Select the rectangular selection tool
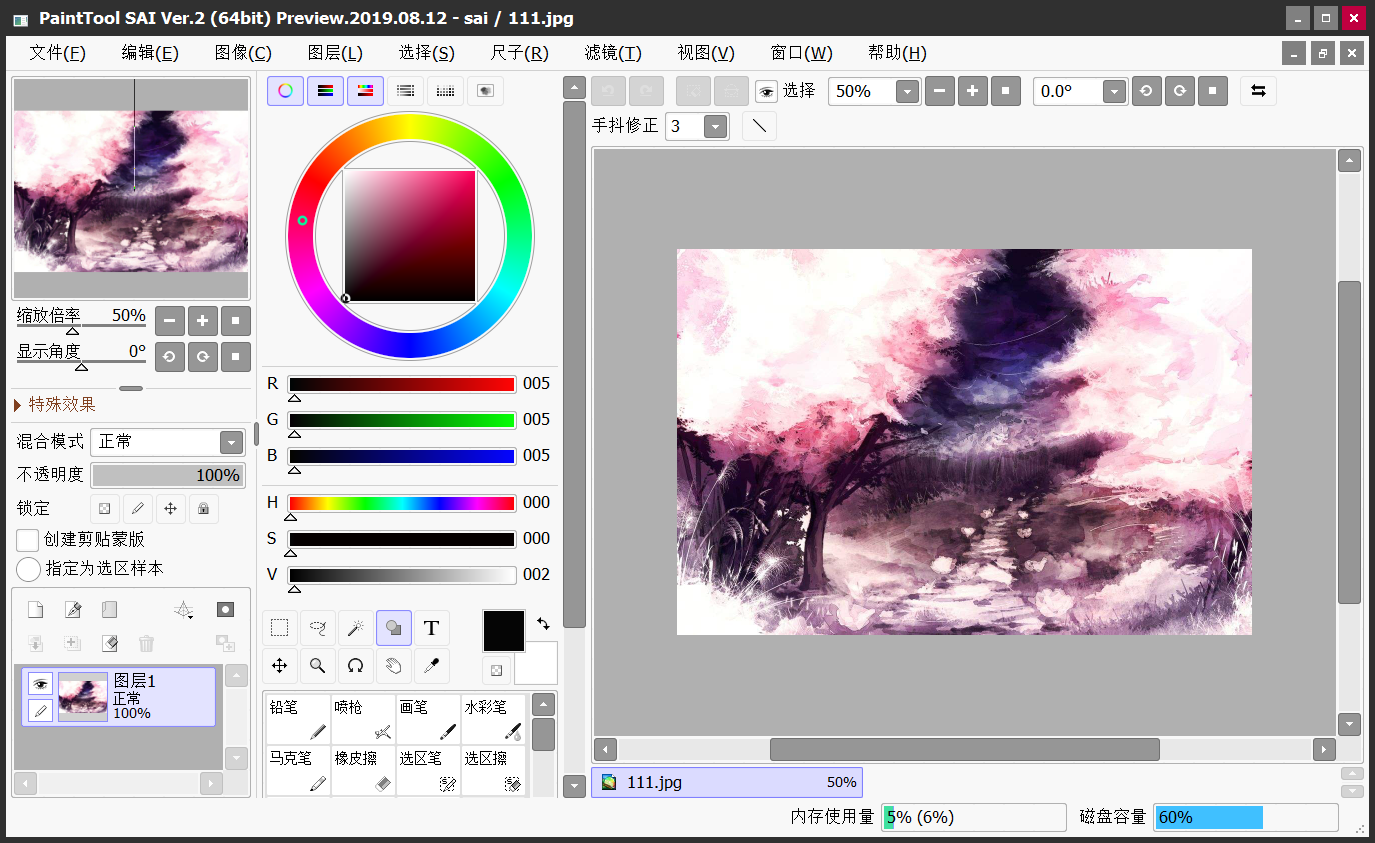 point(280,628)
